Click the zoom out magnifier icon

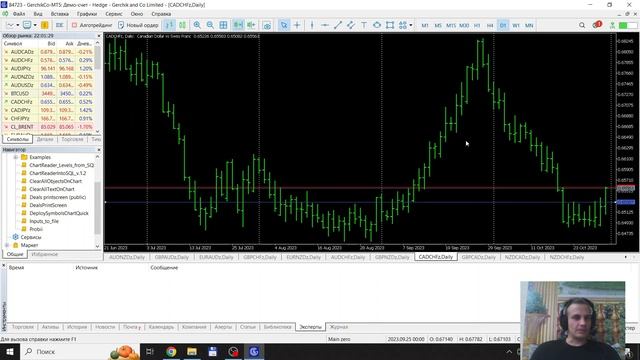coord(210,25)
